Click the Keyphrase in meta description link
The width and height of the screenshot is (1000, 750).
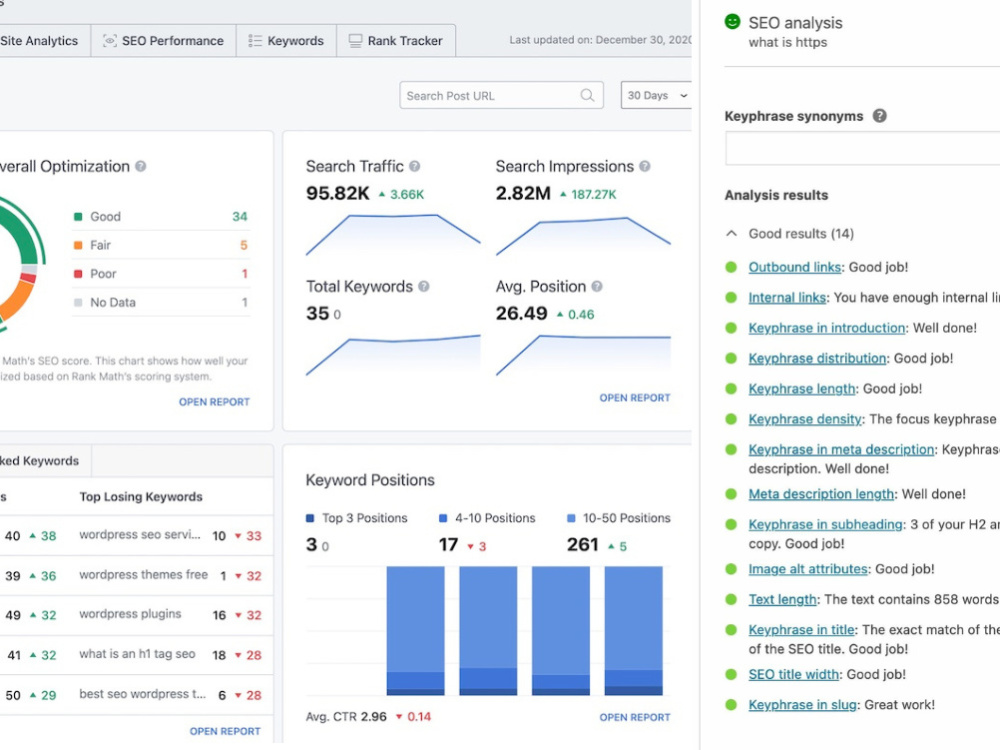[x=841, y=450]
